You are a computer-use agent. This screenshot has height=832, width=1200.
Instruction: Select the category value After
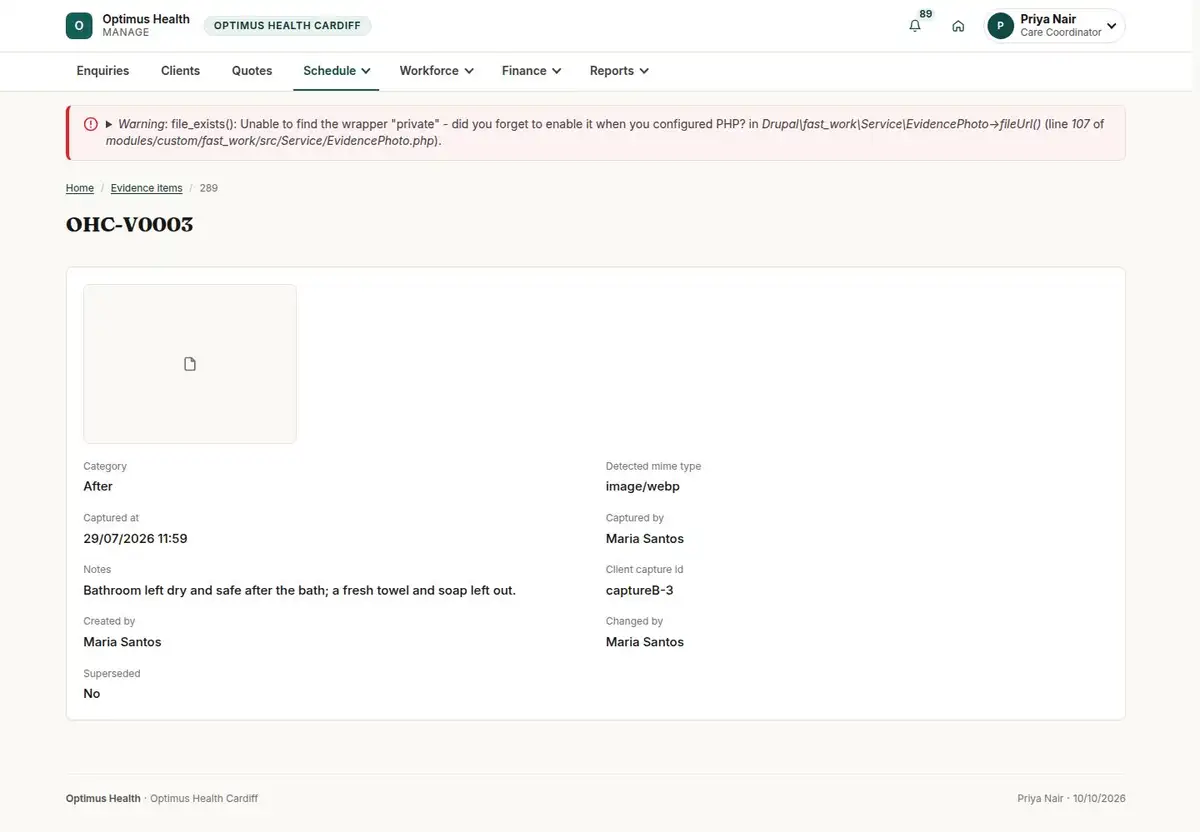coord(98,486)
